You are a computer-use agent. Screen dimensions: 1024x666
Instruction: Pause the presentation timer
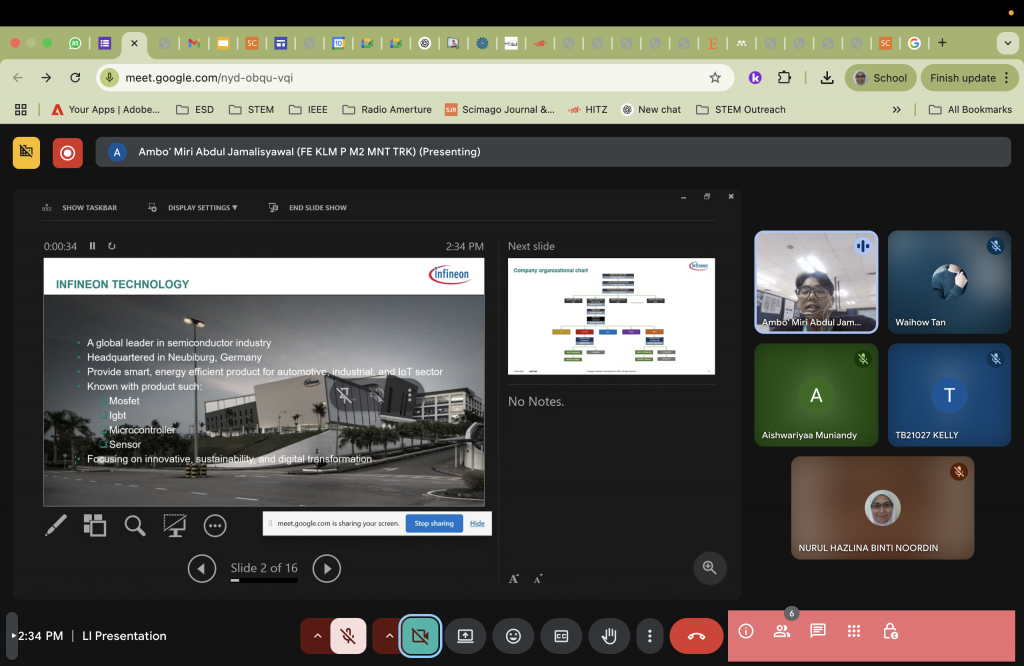(x=93, y=246)
